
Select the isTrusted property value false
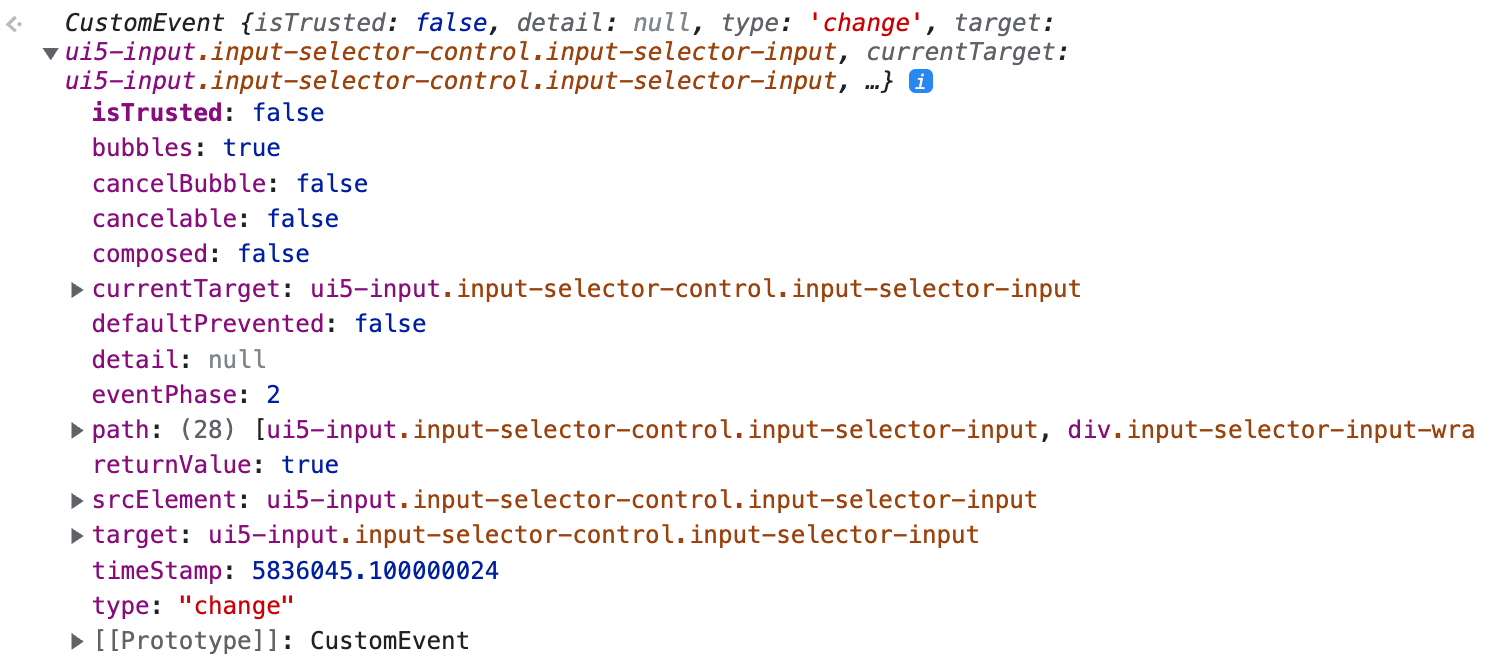click(x=288, y=112)
